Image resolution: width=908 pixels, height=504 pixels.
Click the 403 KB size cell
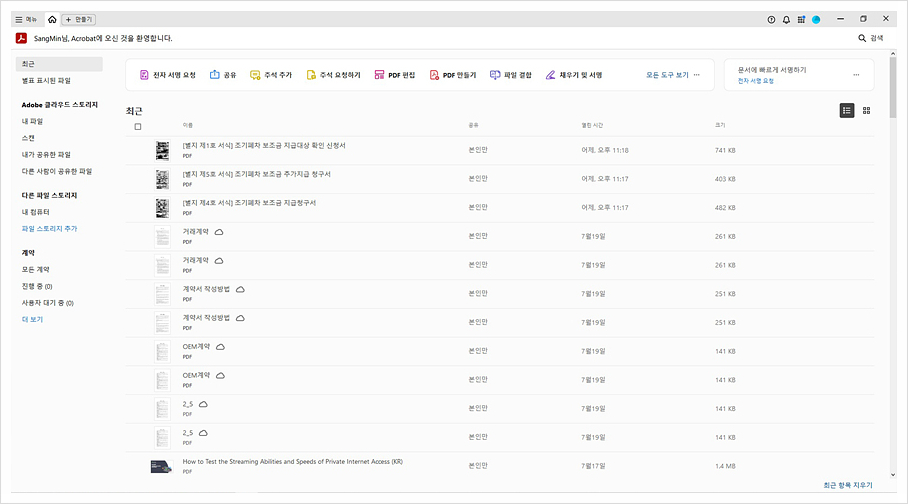725,180
